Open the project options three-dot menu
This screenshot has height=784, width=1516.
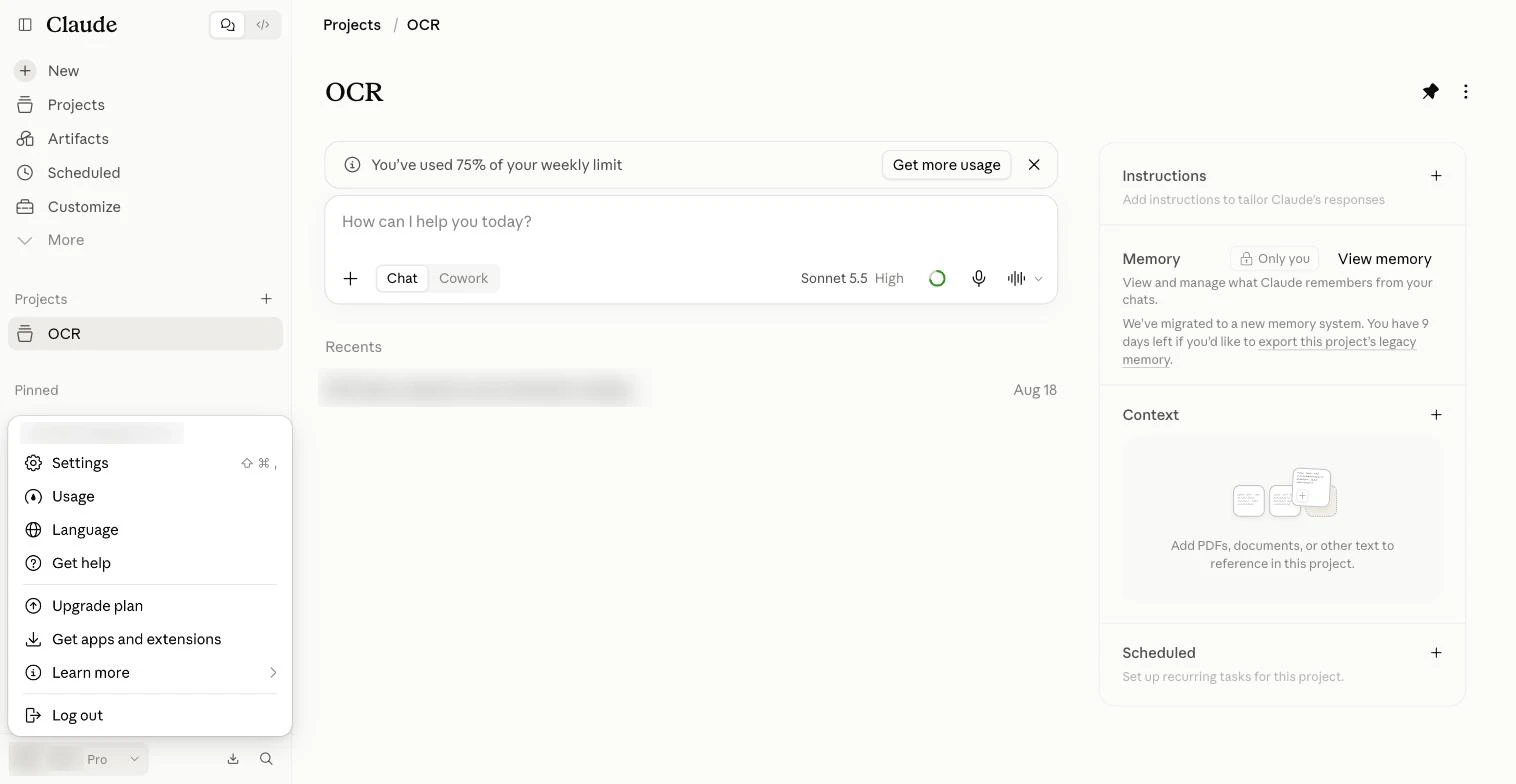(1466, 92)
